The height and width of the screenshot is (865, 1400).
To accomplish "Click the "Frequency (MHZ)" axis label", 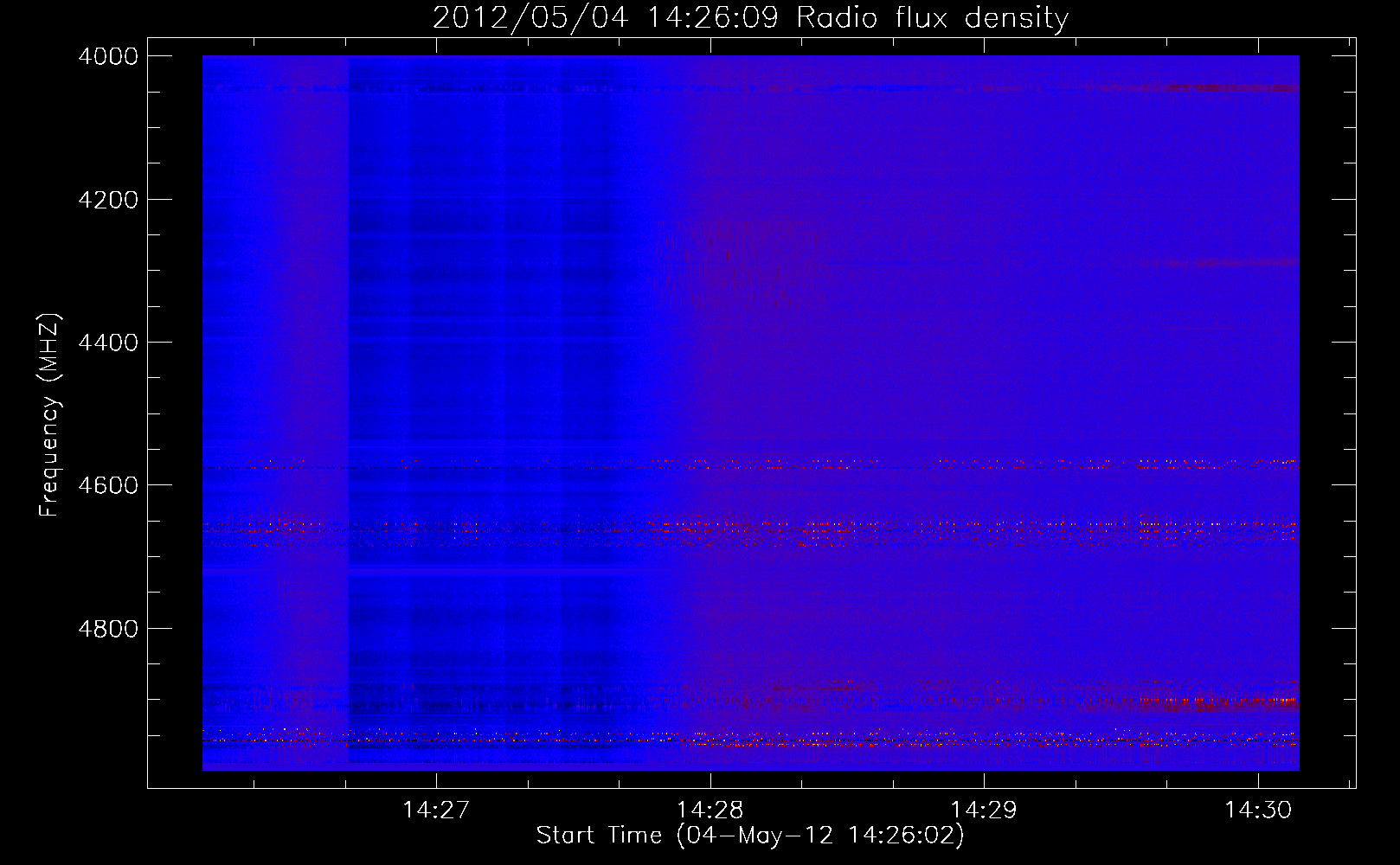I will [x=50, y=415].
